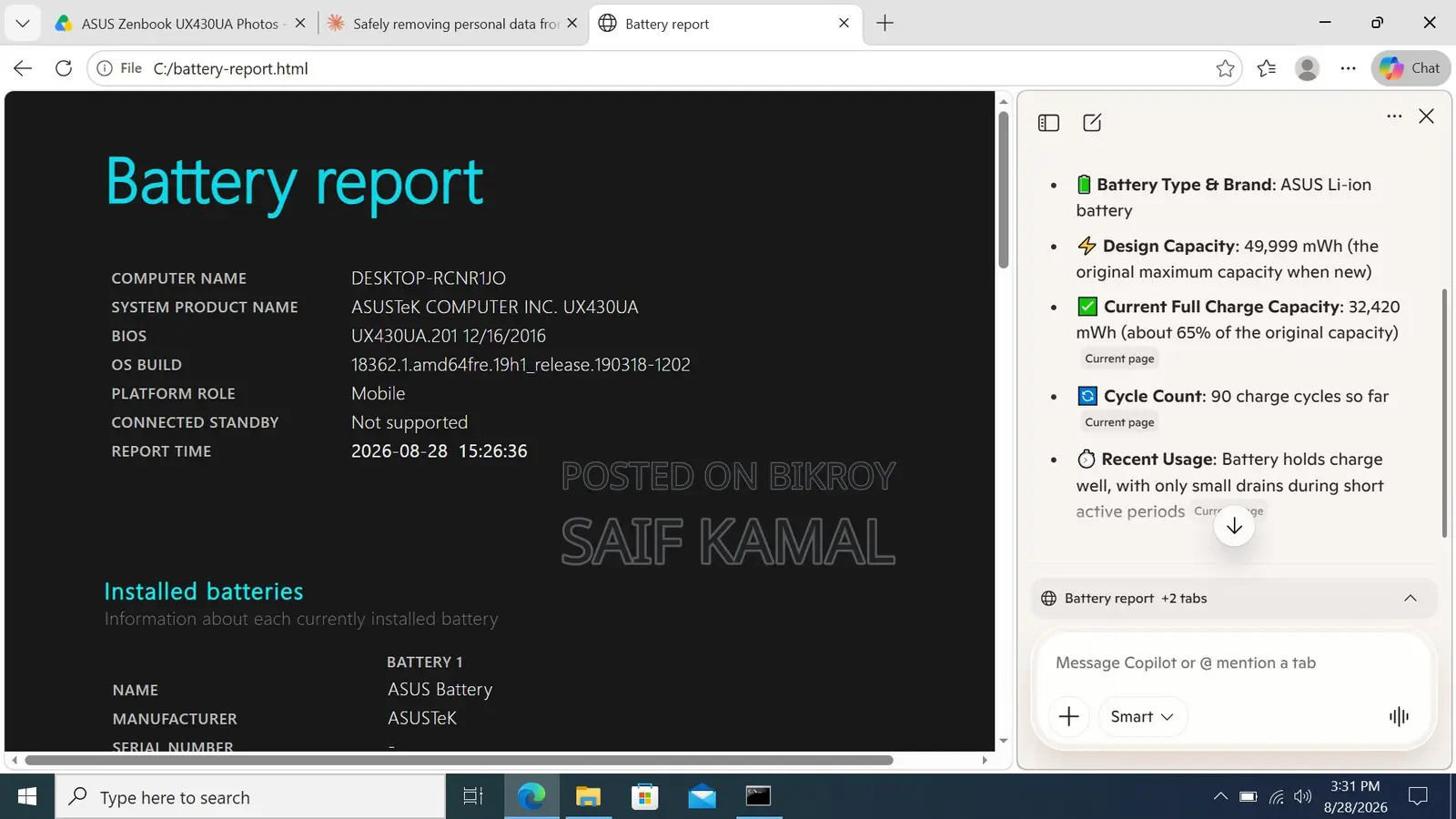Image resolution: width=1456 pixels, height=819 pixels.
Task: Type in the Message Copilot field
Action: pyautogui.click(x=1234, y=663)
